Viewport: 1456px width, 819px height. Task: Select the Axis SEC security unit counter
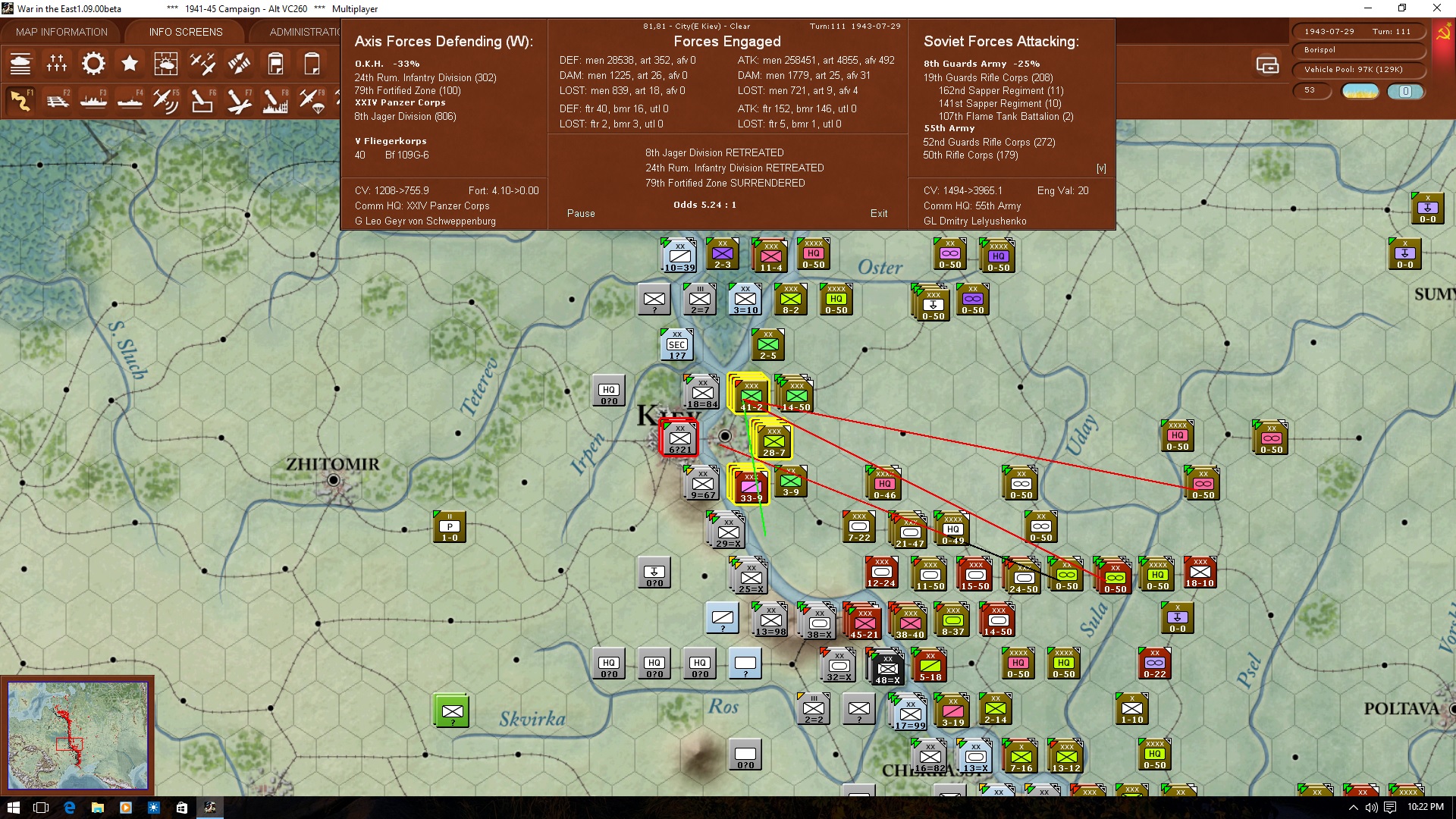[676, 345]
